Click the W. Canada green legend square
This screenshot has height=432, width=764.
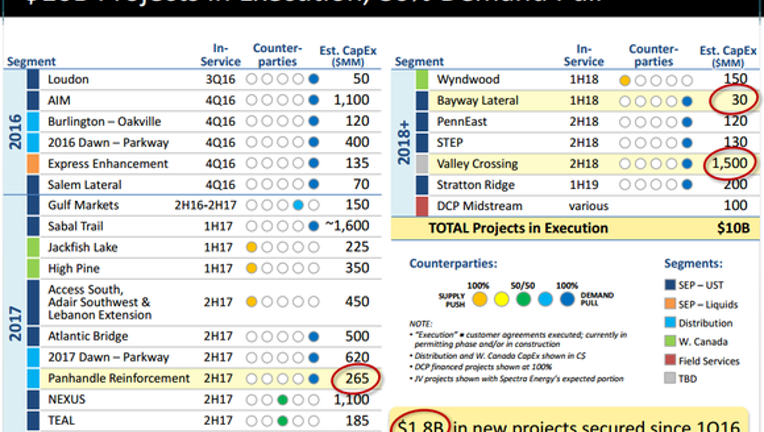pos(670,341)
